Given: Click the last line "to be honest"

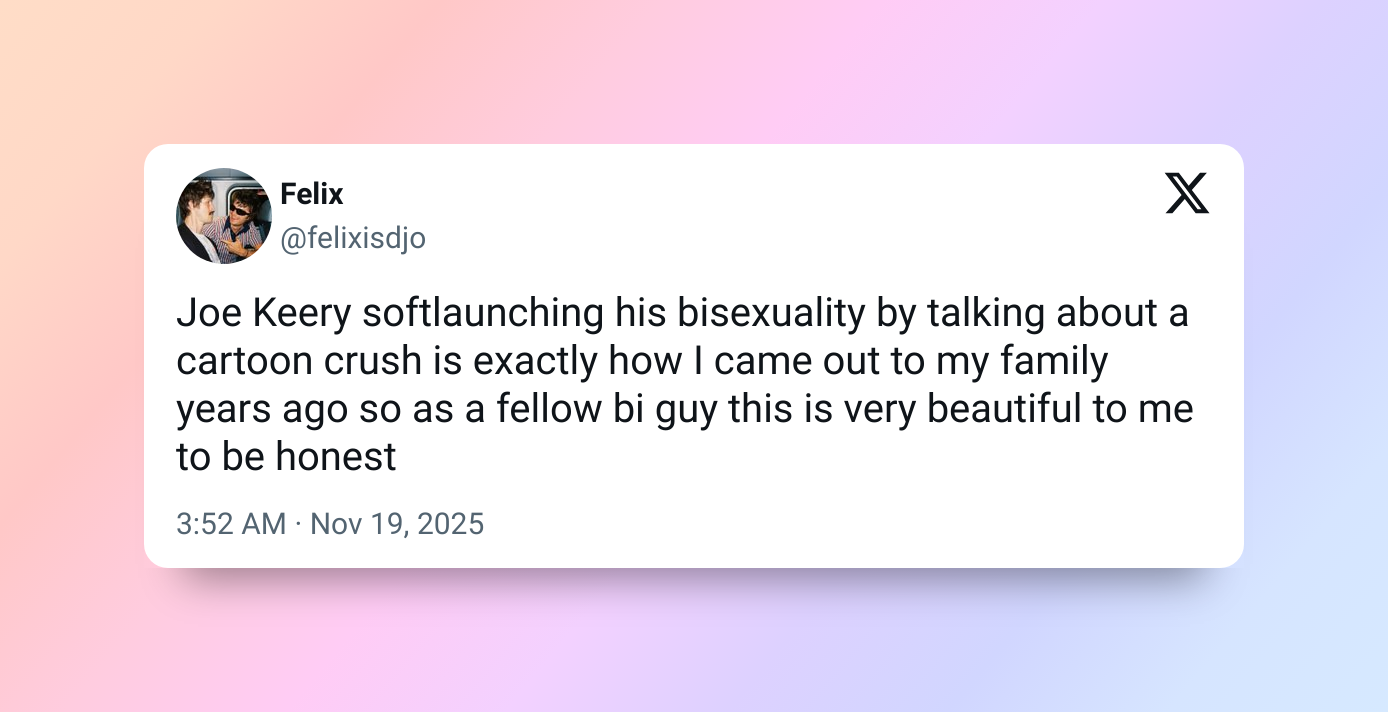Looking at the screenshot, I should pyautogui.click(x=286, y=458).
